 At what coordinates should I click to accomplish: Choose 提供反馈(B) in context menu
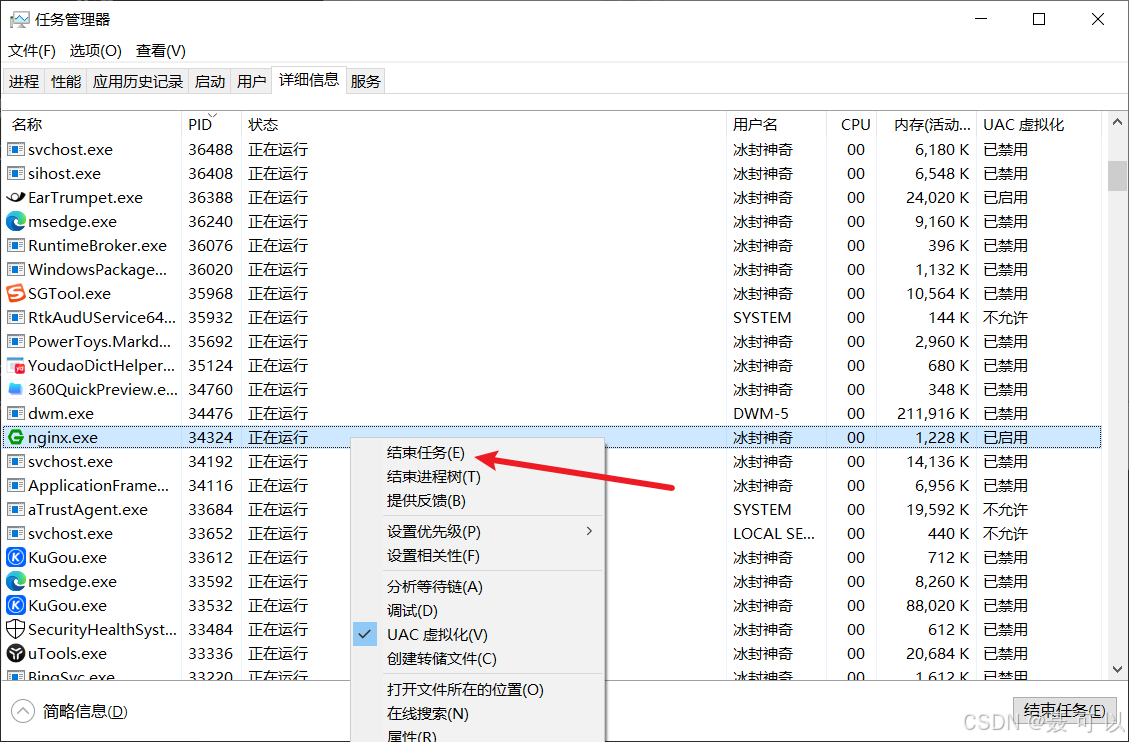click(477, 500)
